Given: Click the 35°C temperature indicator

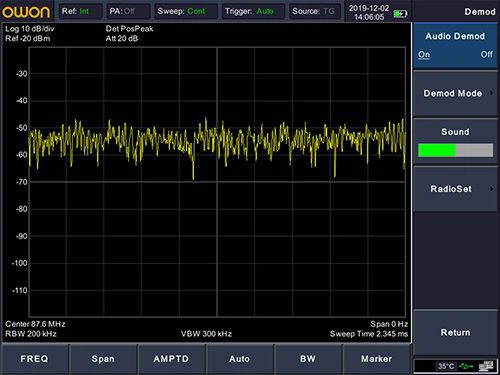Looking at the screenshot, I should point(446,366).
